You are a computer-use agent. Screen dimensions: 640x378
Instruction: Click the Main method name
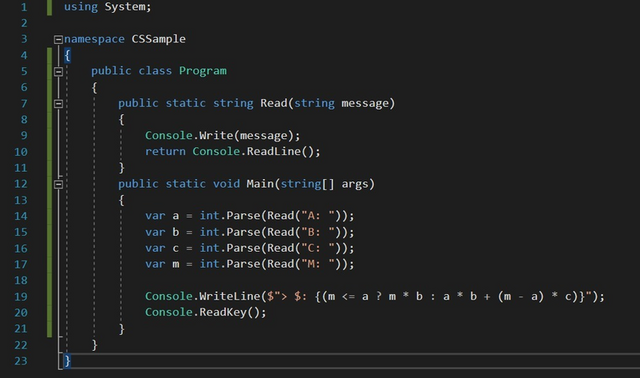[260, 184]
